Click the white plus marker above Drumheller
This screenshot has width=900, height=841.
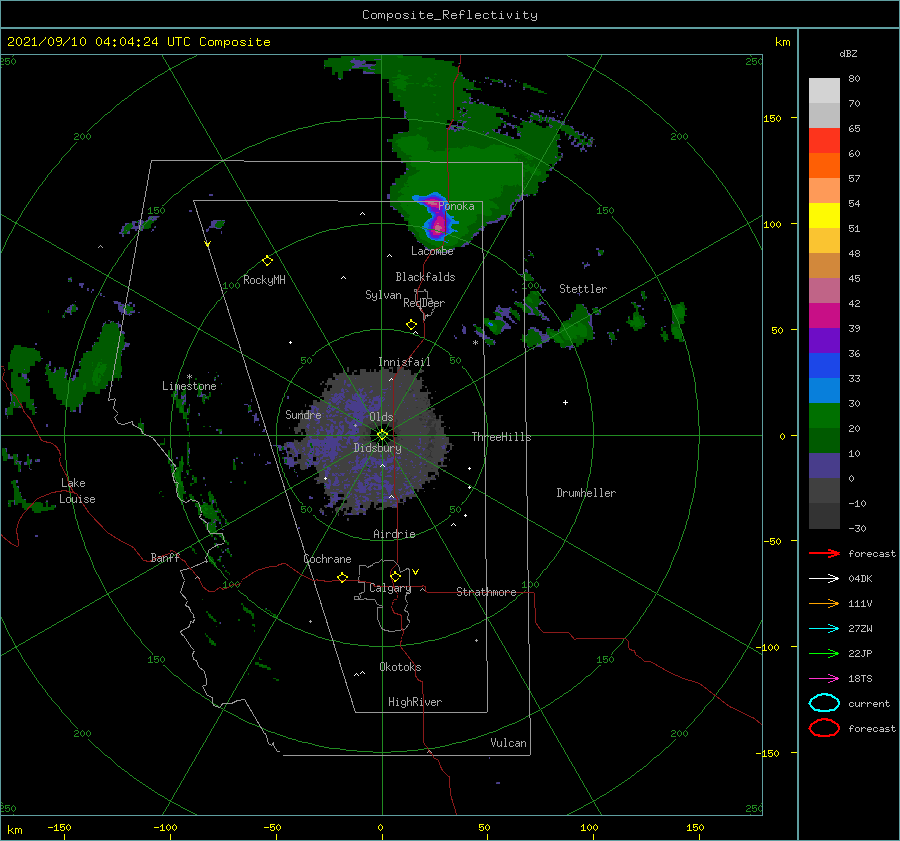click(x=565, y=402)
